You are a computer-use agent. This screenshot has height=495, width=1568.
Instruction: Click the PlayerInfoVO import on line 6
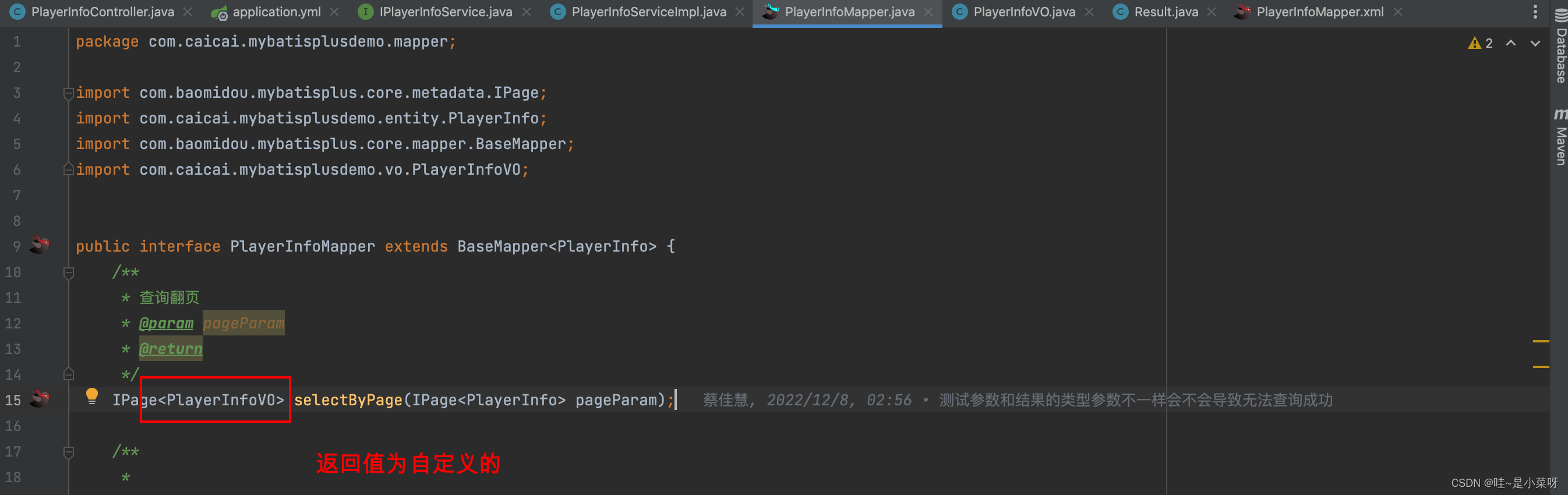tap(302, 170)
